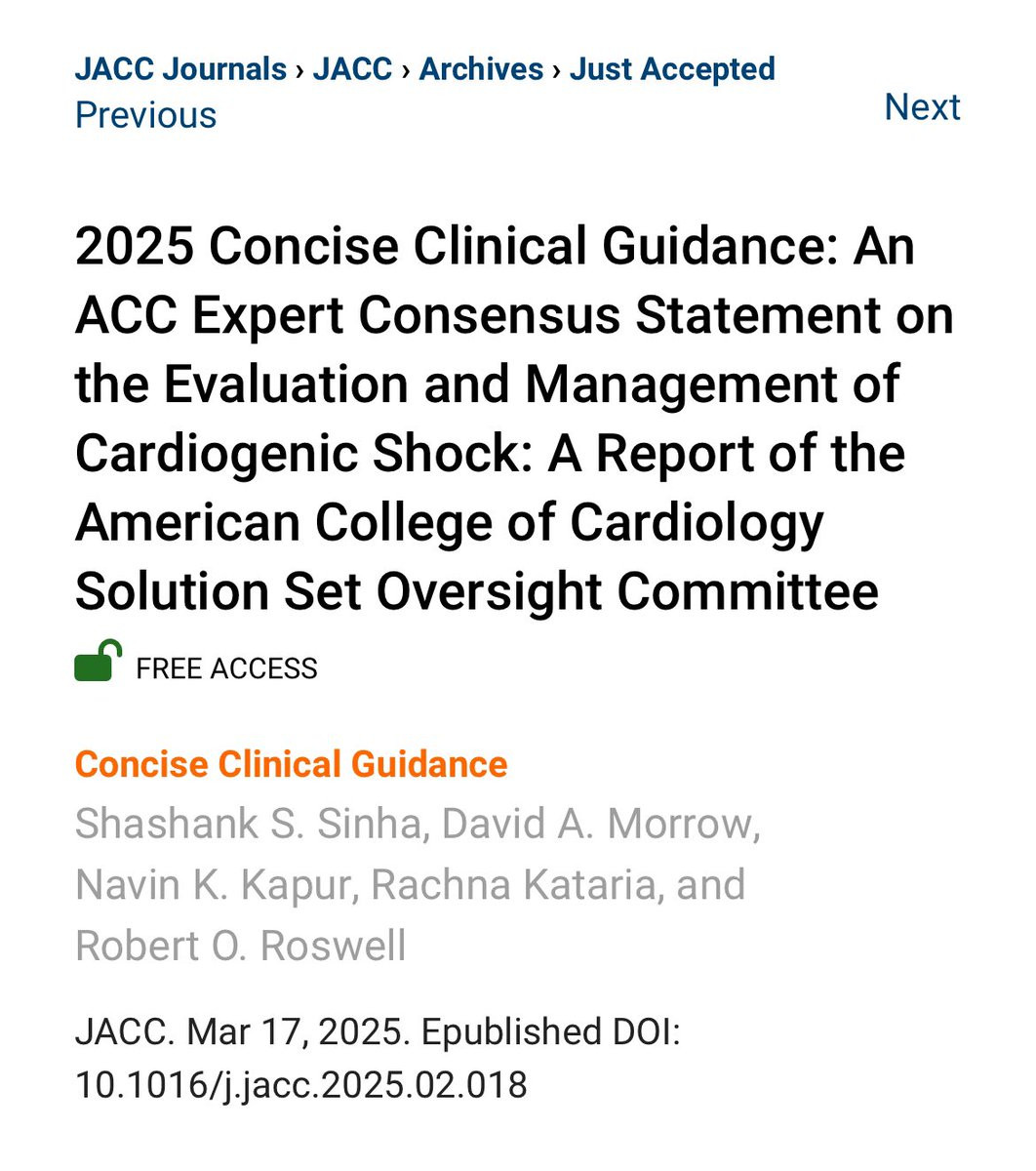Open the JACC Journals breadcrumb link

pos(180,69)
